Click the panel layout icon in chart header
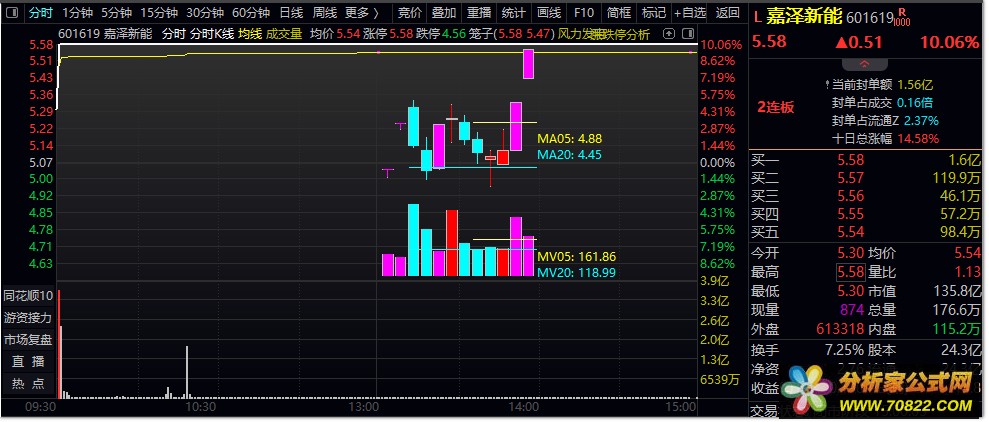This screenshot has width=989, height=422. [x=689, y=34]
